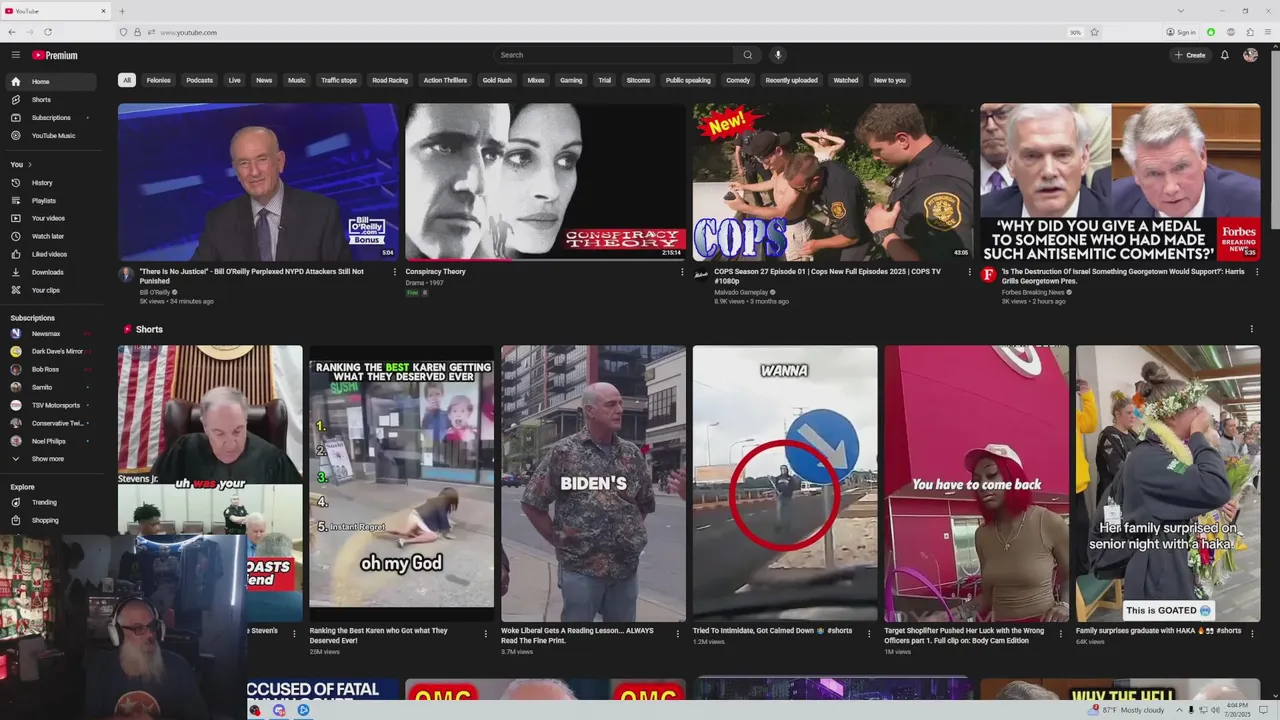This screenshot has height=720, width=1280.
Task: Open the Watch later list
Action: coord(51,236)
